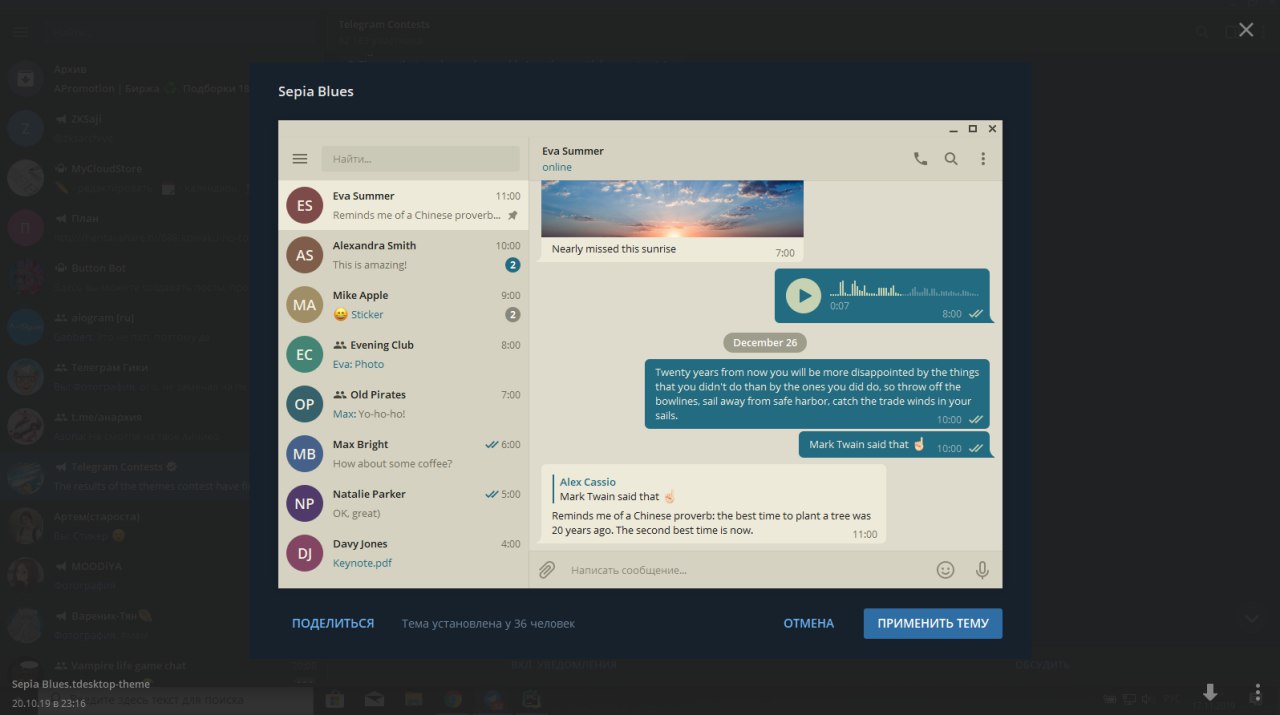1280x715 pixels.
Task: Click the "Twenty years from now" message bubble
Action: tap(817, 394)
